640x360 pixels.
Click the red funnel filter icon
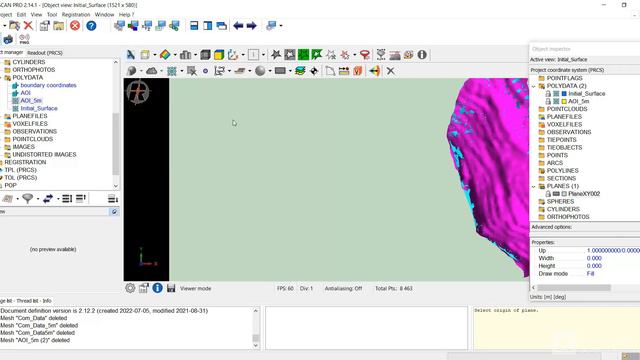(365, 55)
